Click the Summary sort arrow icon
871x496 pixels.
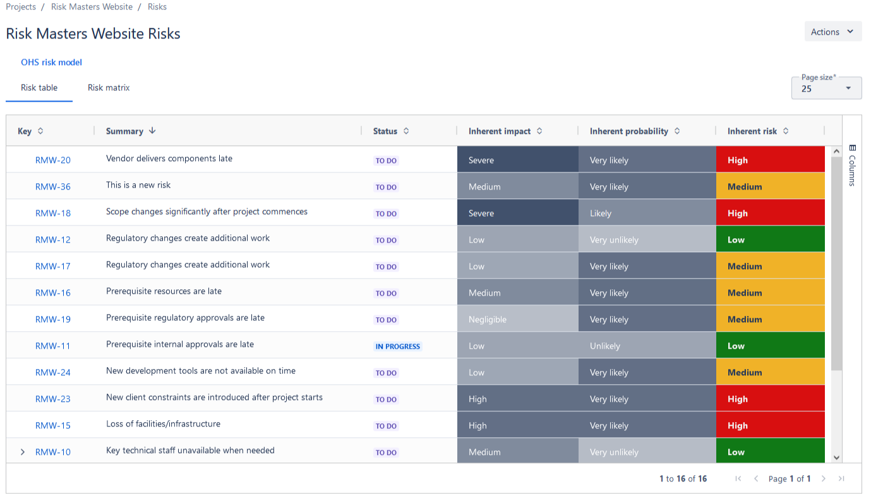(x=152, y=131)
